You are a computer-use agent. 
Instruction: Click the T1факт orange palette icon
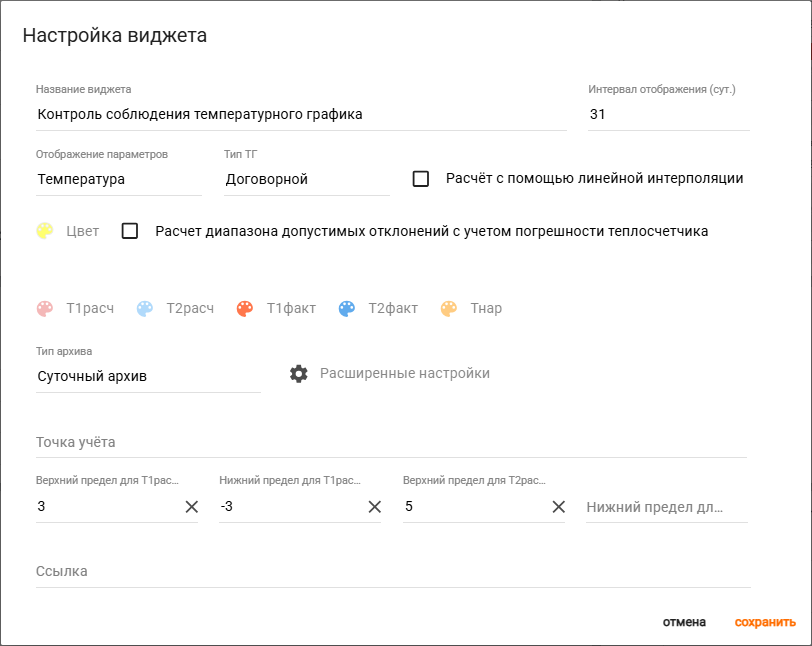(246, 309)
